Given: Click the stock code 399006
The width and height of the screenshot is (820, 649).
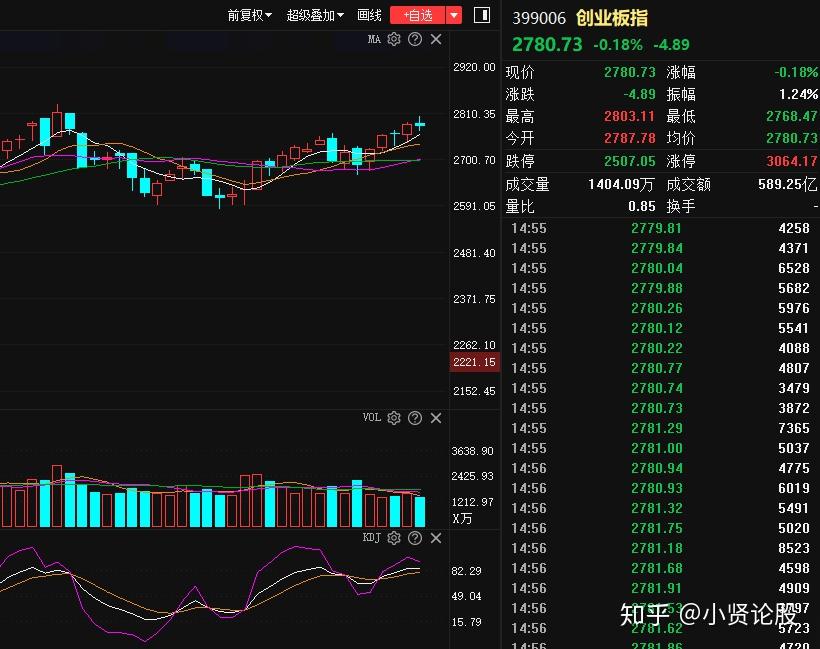Looking at the screenshot, I should point(540,17).
